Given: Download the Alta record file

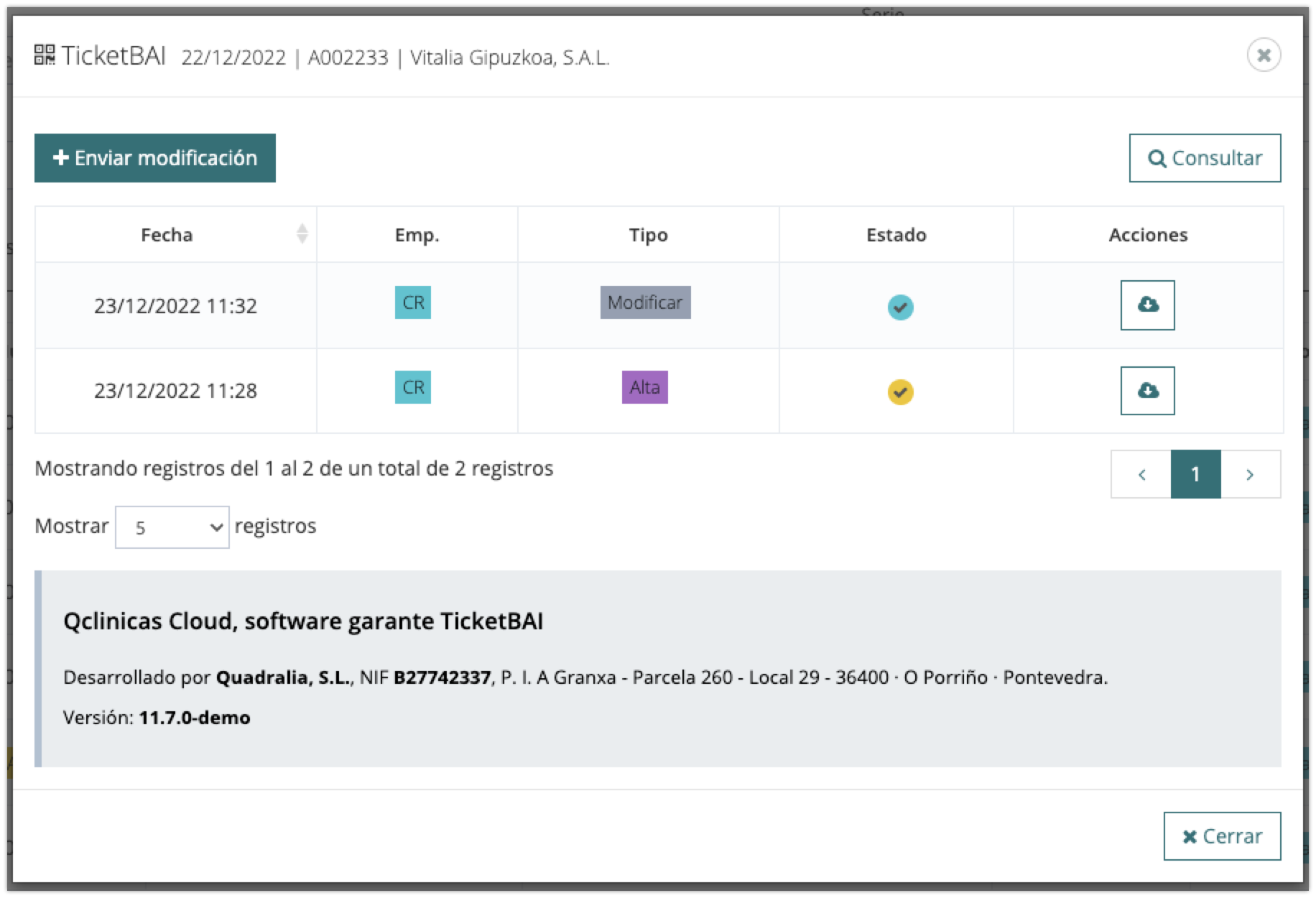Looking at the screenshot, I should coord(1147,391).
